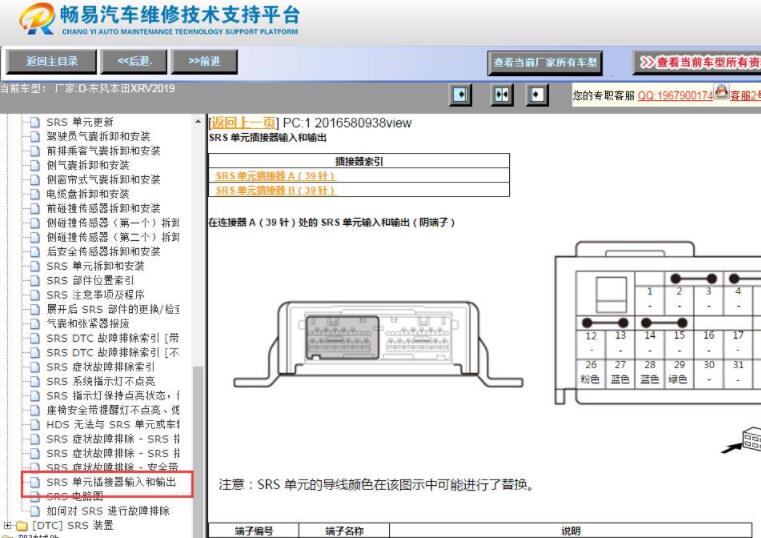This screenshot has height=538, width=761.
Task: Click document icon beside SRS 部件位置索引
Action: click(35, 280)
